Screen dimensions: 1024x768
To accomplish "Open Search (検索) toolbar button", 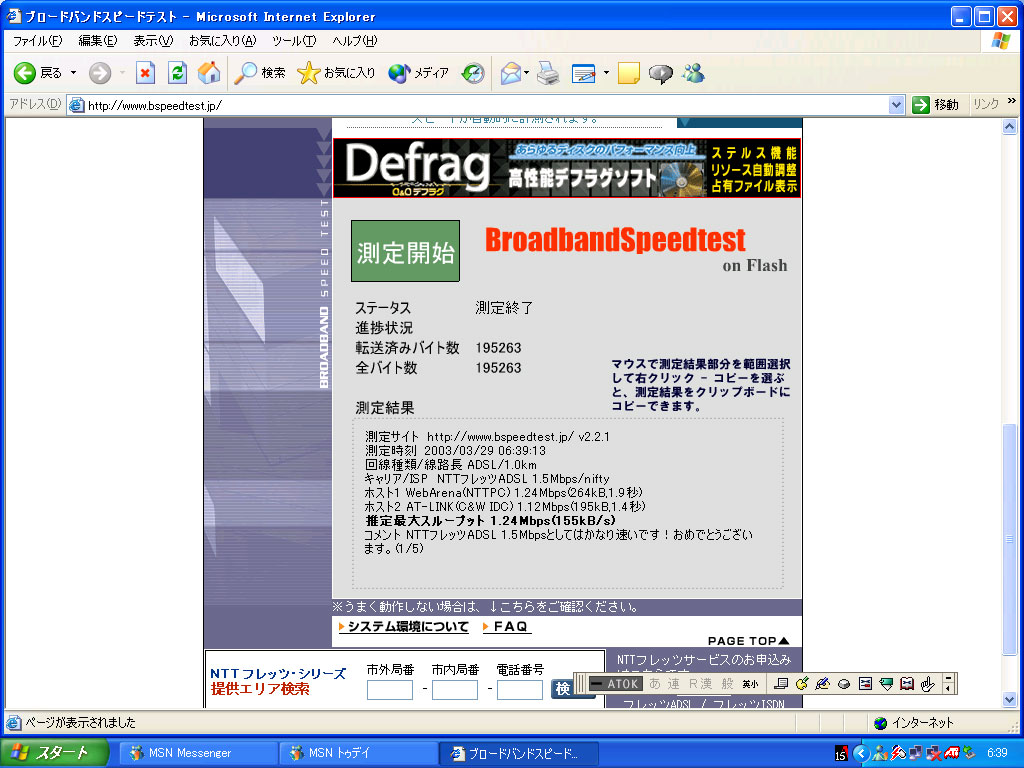I will pos(260,72).
